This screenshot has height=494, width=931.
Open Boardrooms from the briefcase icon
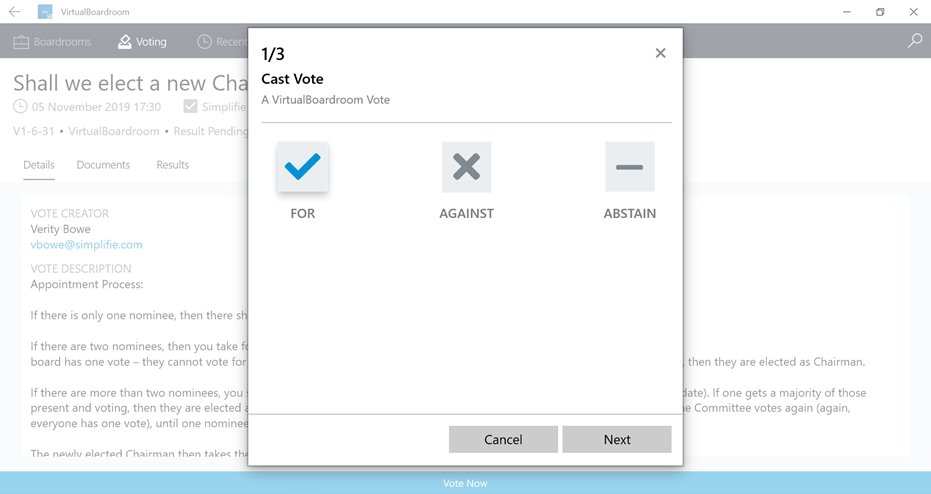[x=21, y=42]
